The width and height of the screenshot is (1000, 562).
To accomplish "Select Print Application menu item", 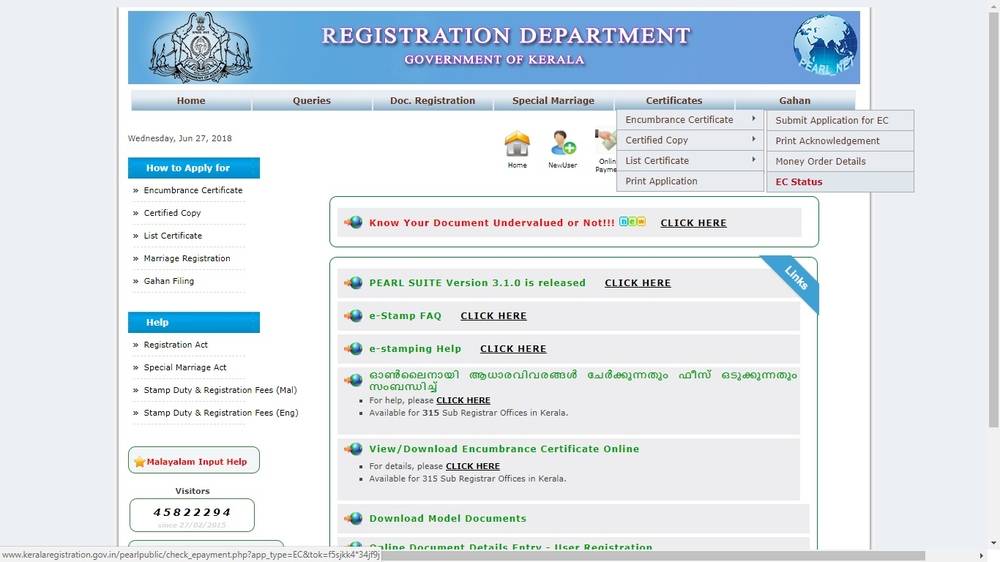I will [x=690, y=181].
